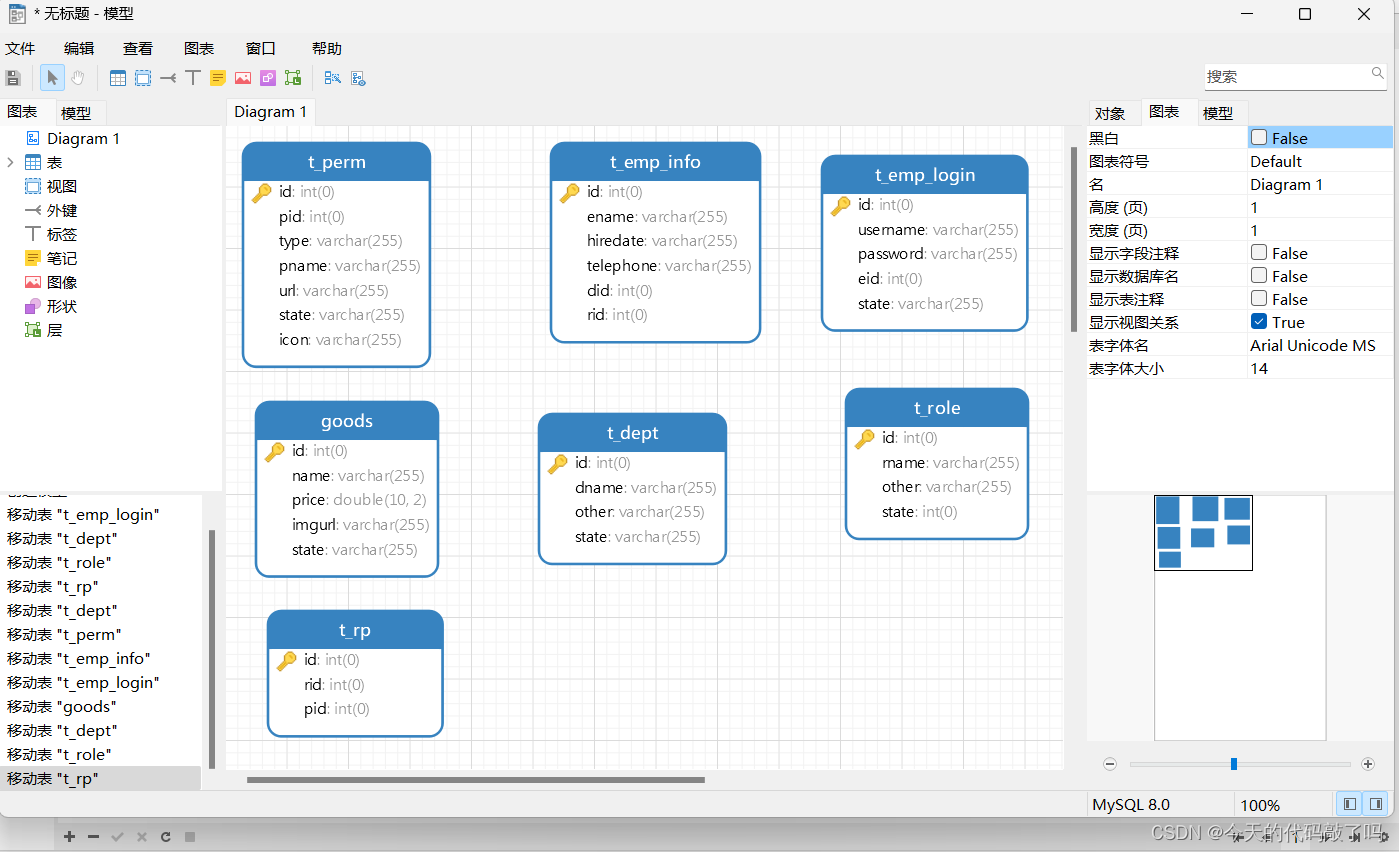Open the 编辑 menu
This screenshot has width=1399, height=852.
79,48
